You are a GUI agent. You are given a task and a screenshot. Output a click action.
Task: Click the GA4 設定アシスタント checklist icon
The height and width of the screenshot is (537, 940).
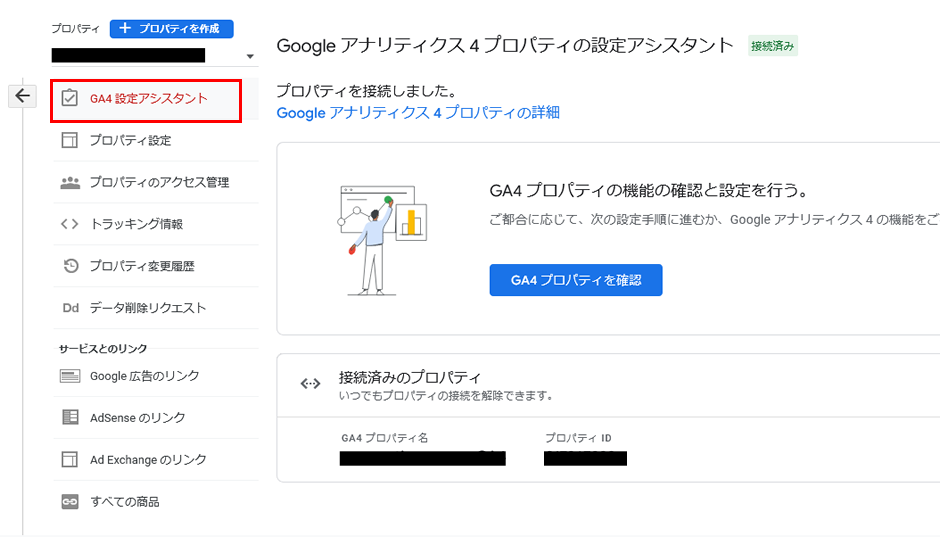click(x=69, y=98)
